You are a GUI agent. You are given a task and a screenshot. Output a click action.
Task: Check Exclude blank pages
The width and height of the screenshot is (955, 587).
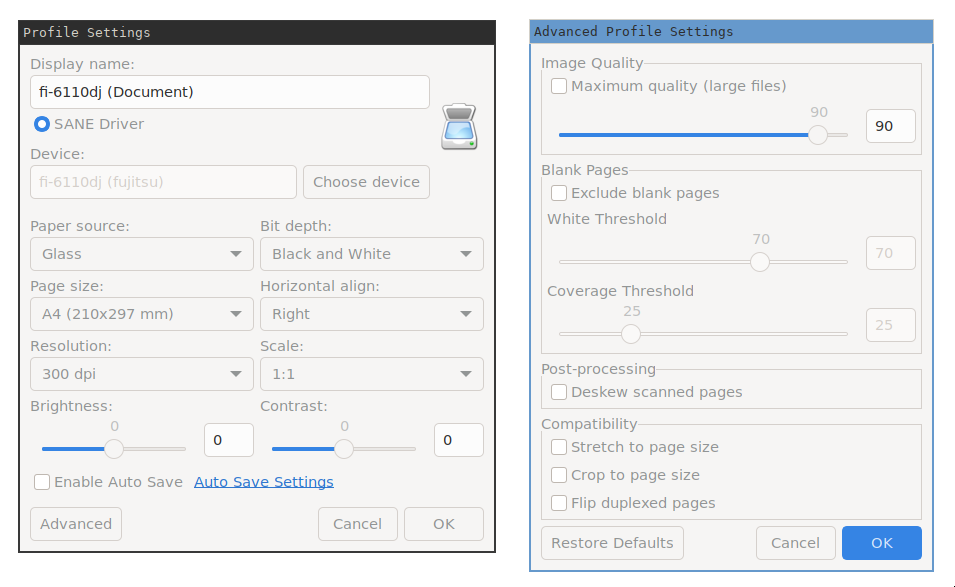[558, 193]
